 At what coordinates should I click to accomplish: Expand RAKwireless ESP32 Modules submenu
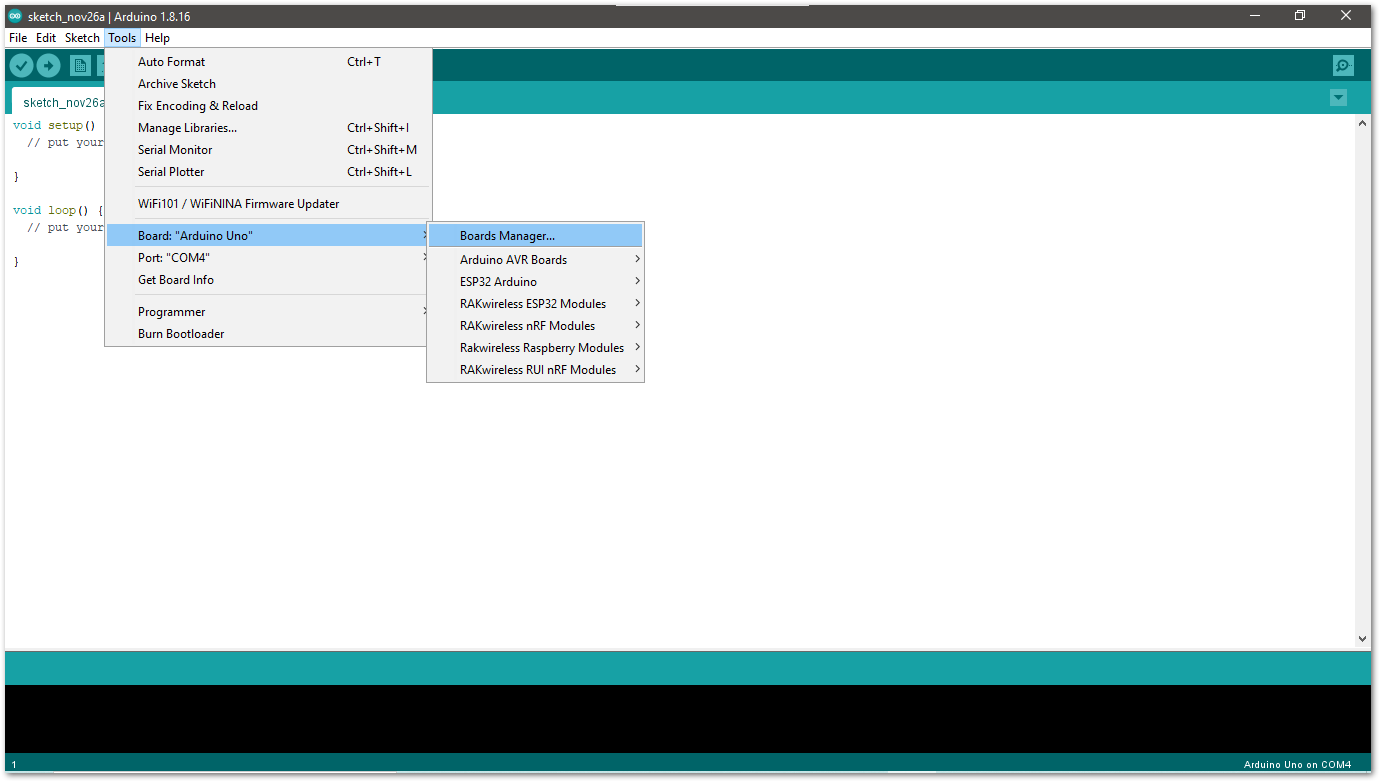[x=535, y=304]
